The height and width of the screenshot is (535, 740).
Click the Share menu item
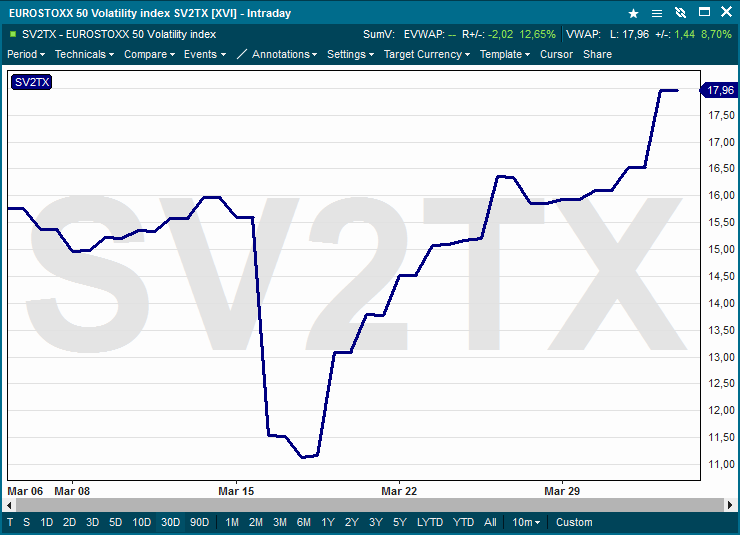[597, 54]
